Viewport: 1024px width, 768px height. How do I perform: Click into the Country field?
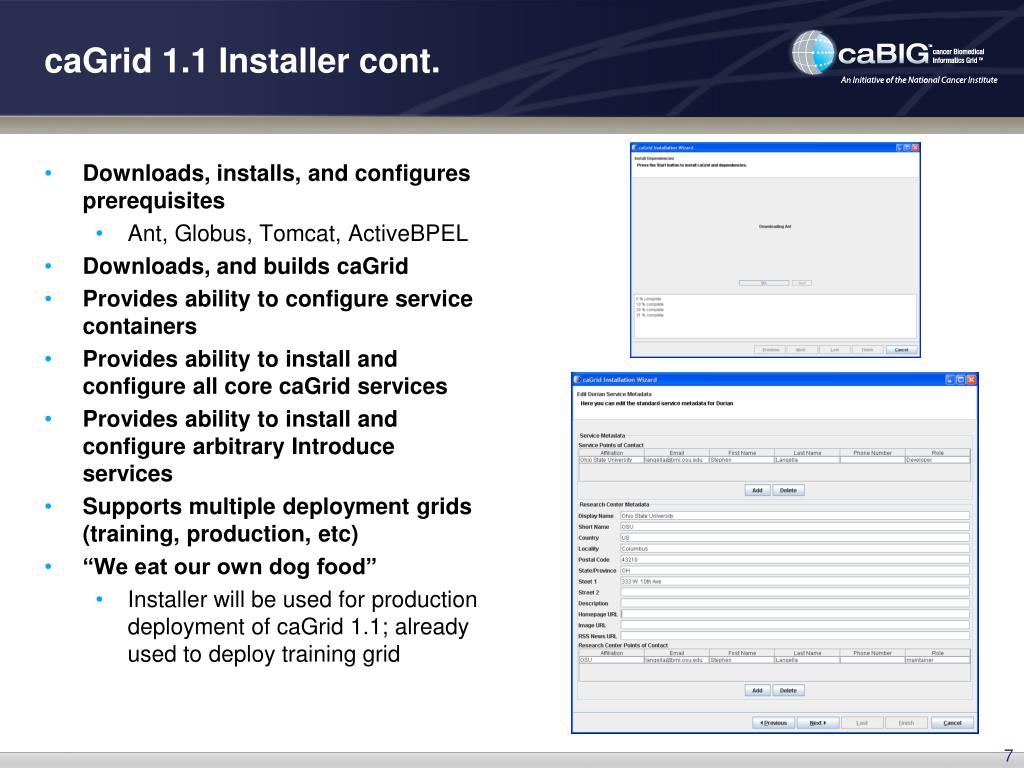tap(794, 538)
